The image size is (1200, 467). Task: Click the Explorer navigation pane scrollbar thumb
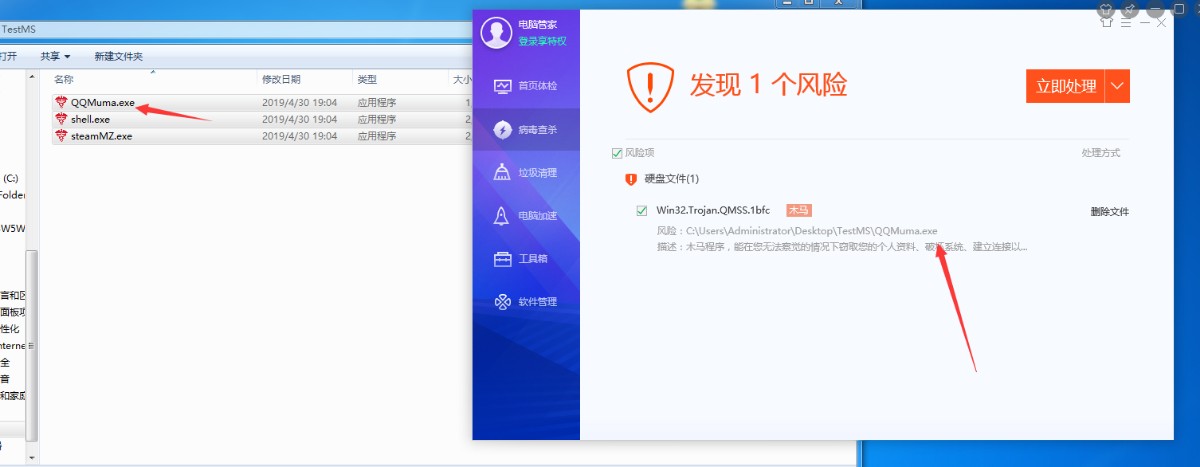32,345
